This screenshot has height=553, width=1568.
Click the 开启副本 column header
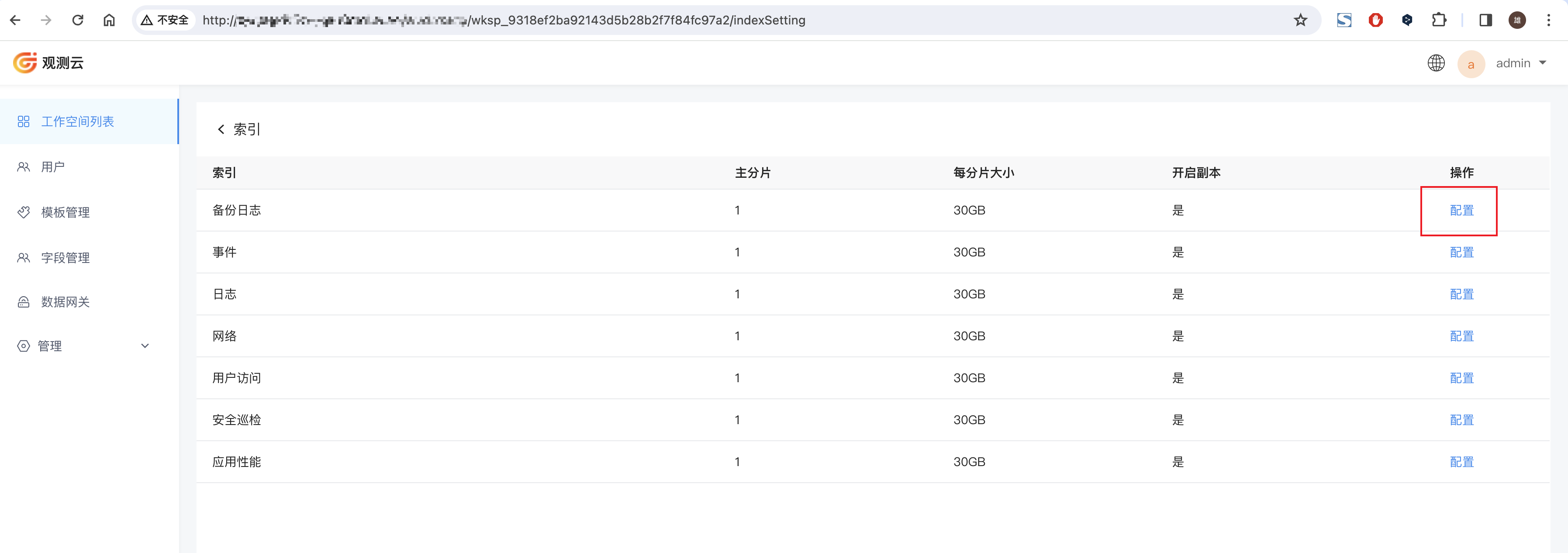[1196, 173]
